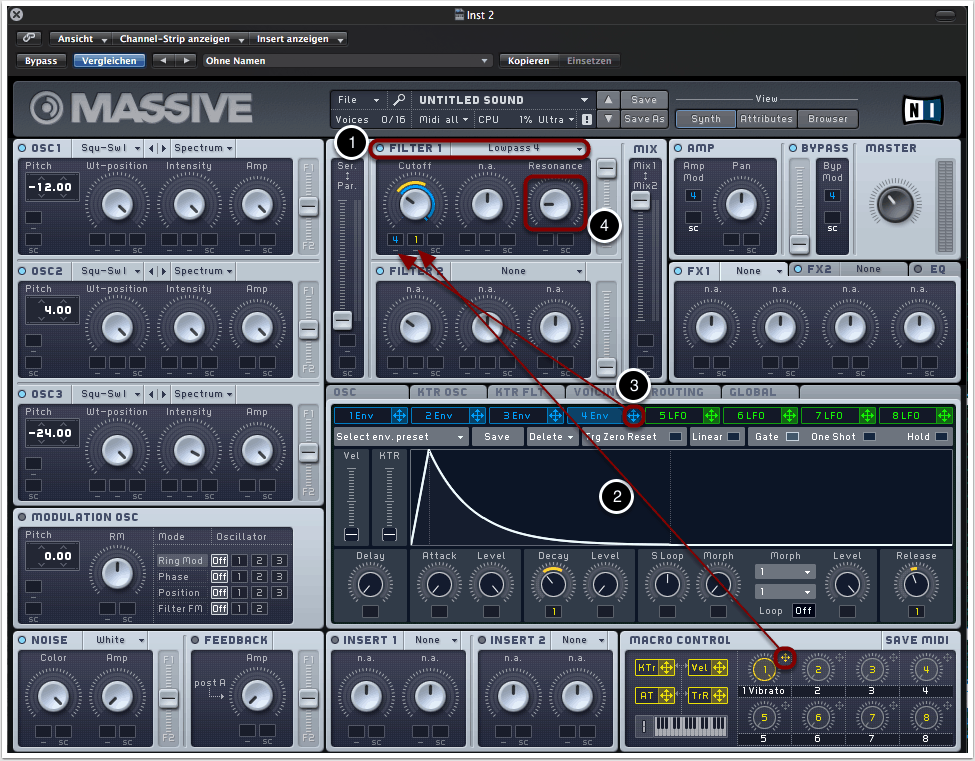
Task: Click the 4 Env modulation crosshair handle
Action: (633, 415)
